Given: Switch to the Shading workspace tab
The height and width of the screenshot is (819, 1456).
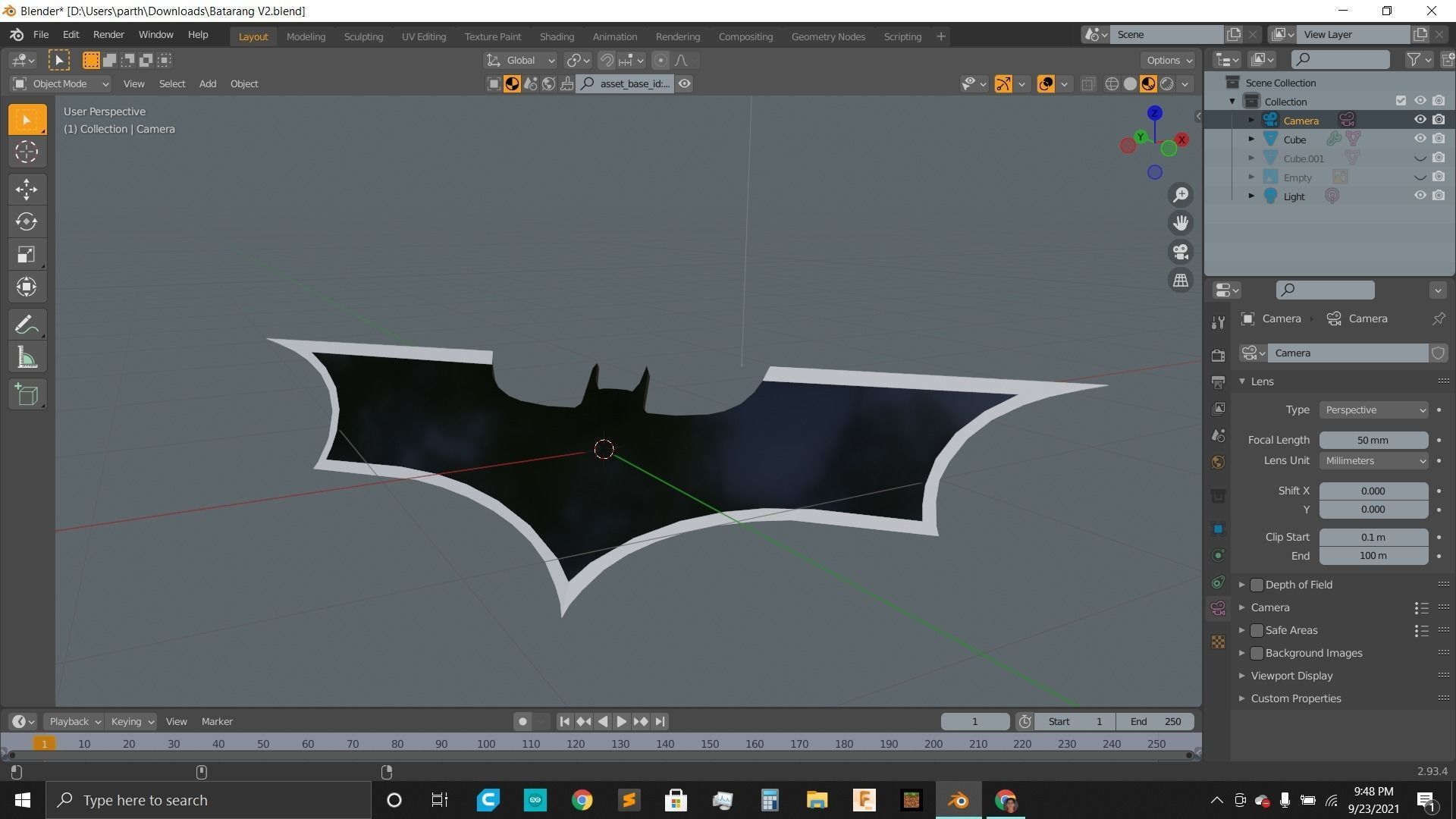Looking at the screenshot, I should (557, 36).
